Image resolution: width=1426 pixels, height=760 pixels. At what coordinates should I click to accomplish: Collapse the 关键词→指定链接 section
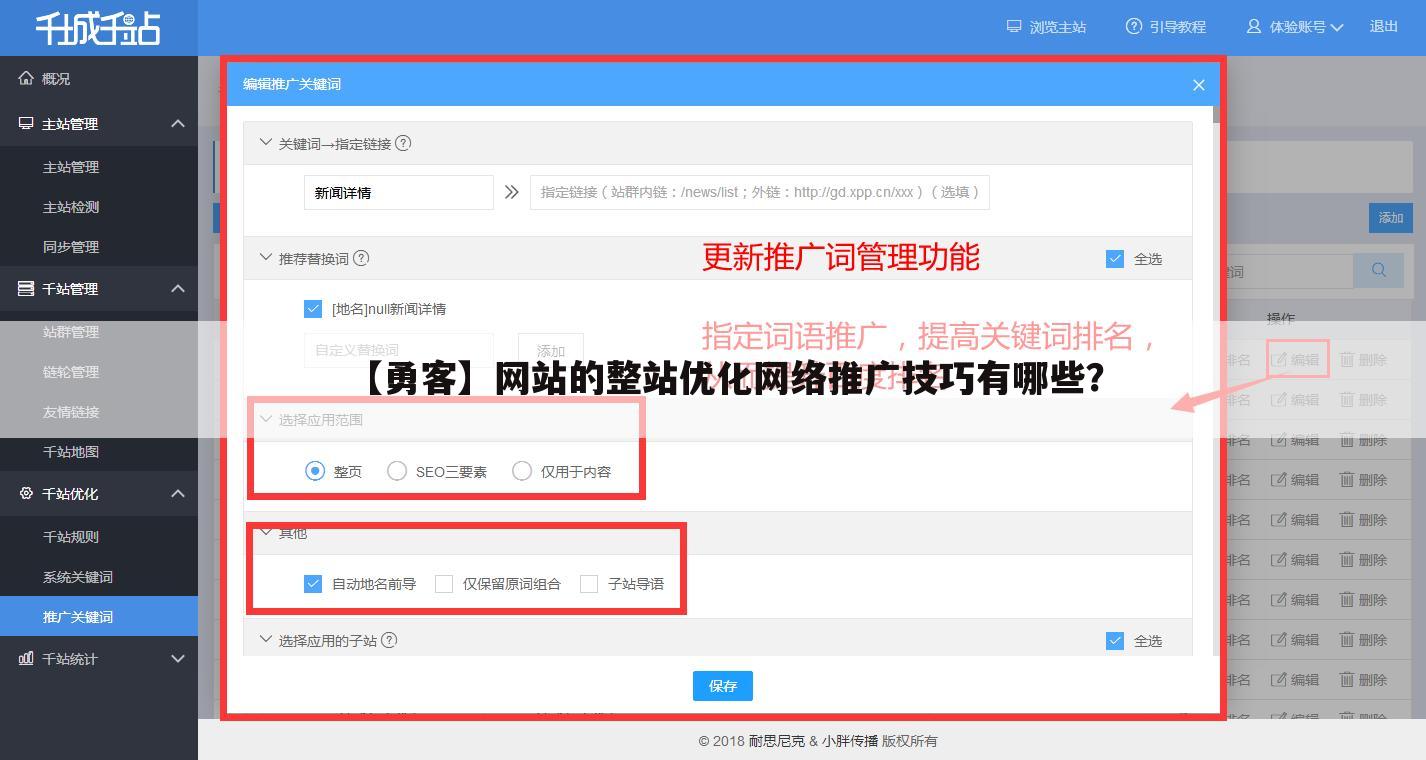265,143
